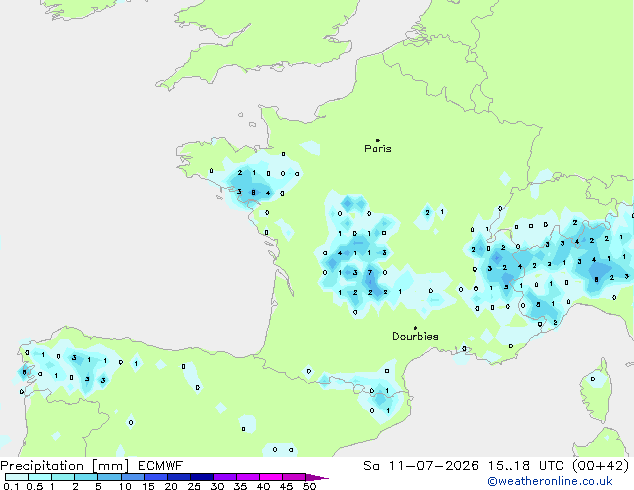
Task: Click the 8 mm value in Brittany
Action: [x=254, y=192]
